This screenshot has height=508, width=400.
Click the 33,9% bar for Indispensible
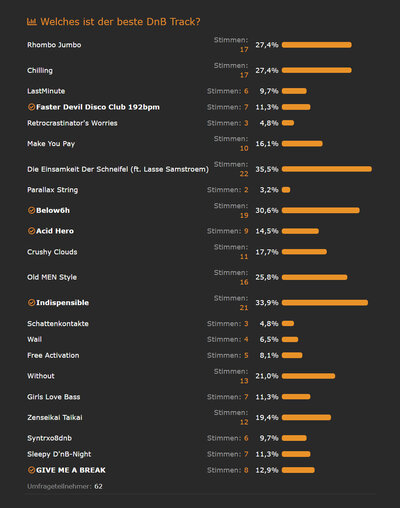325,303
